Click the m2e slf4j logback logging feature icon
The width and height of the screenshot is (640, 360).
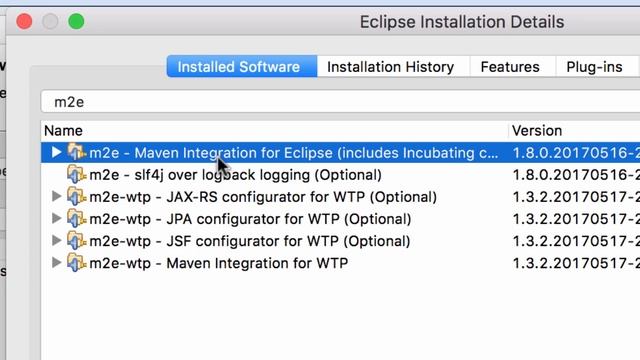[76, 174]
